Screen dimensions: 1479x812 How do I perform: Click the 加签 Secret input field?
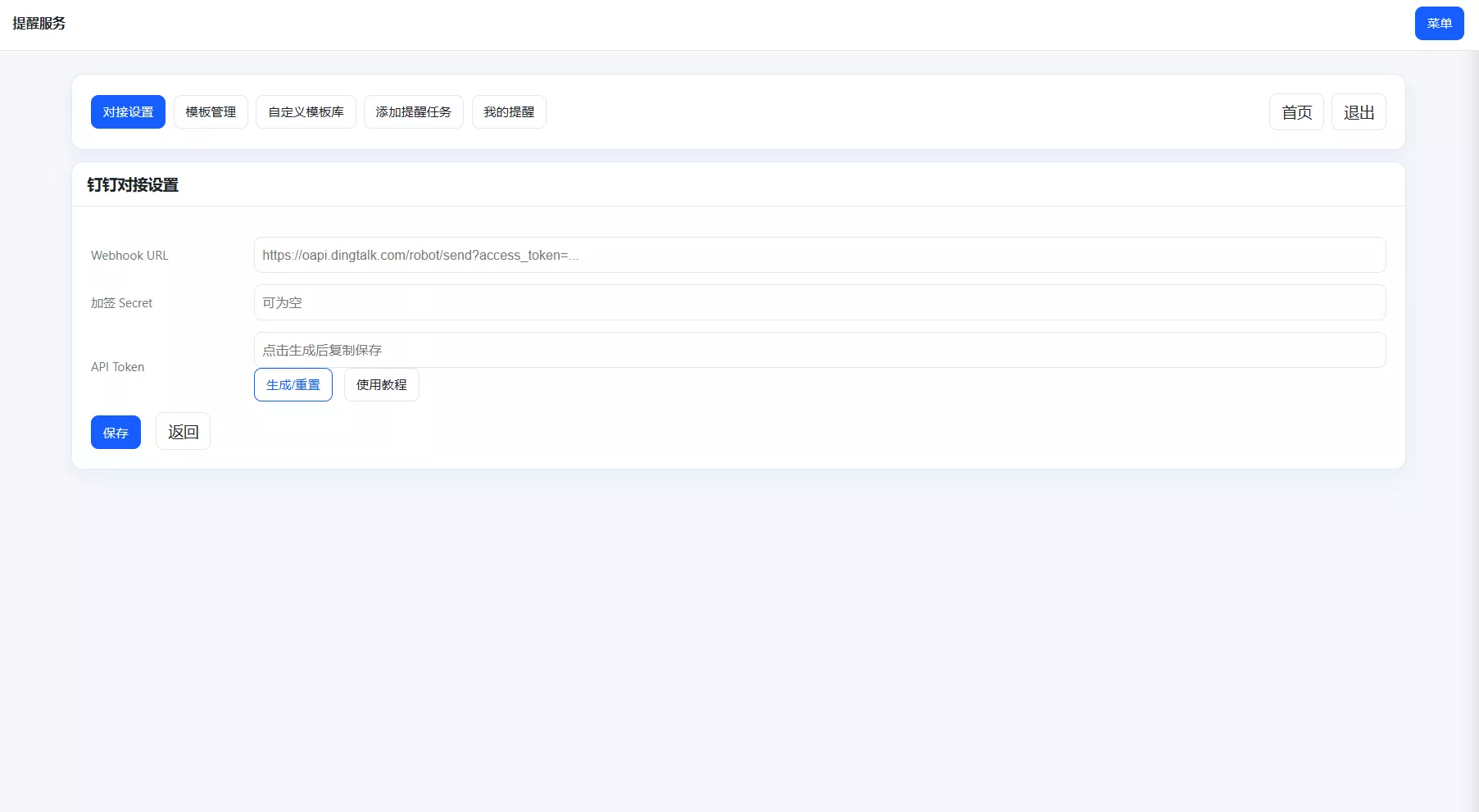pyautogui.click(x=819, y=302)
